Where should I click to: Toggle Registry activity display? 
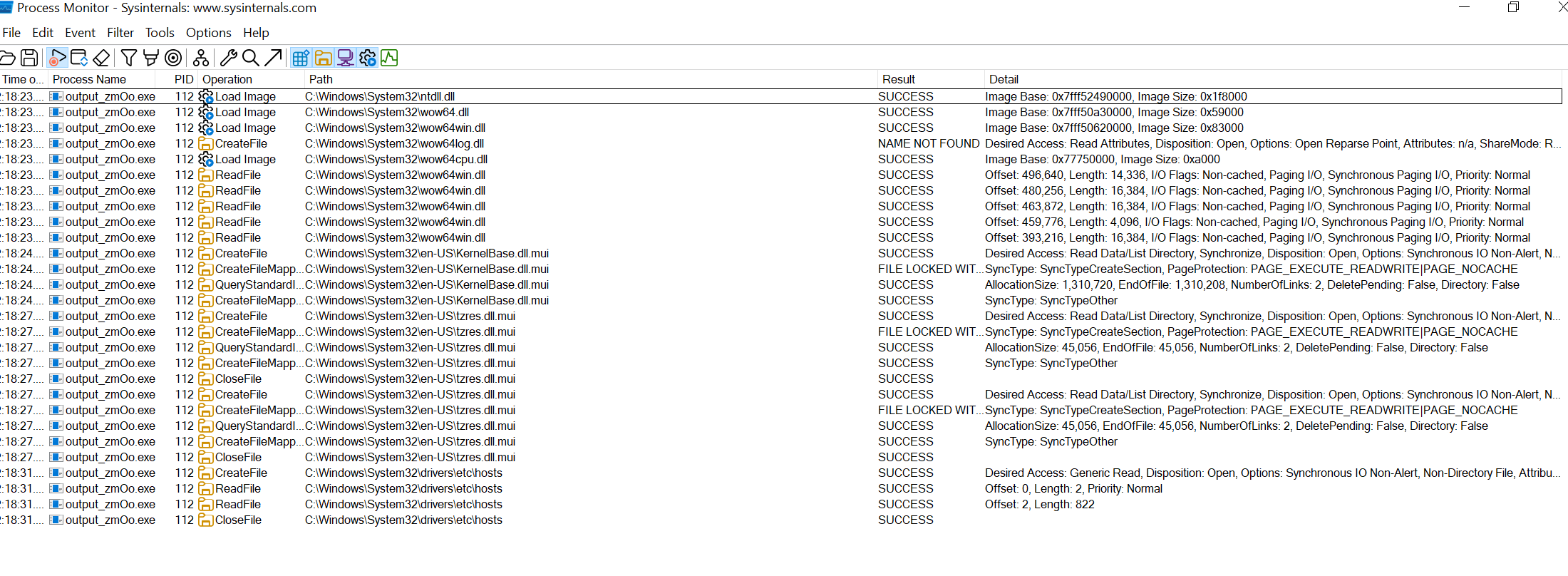pyautogui.click(x=301, y=58)
